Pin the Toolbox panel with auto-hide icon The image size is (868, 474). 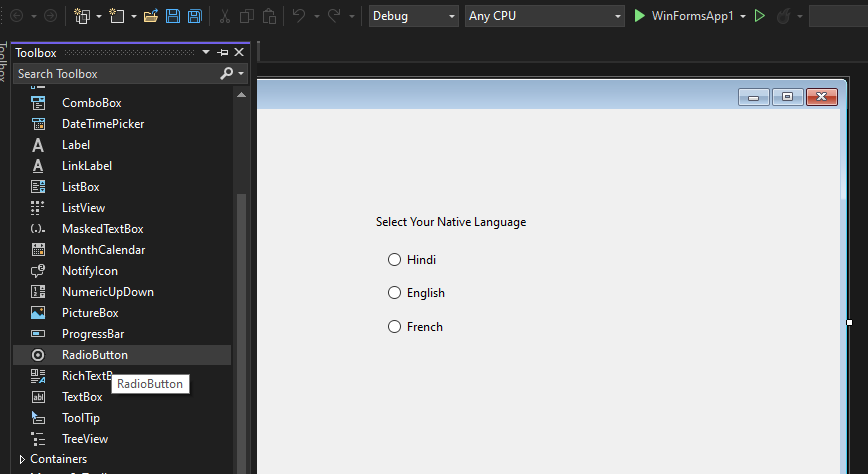click(x=222, y=53)
